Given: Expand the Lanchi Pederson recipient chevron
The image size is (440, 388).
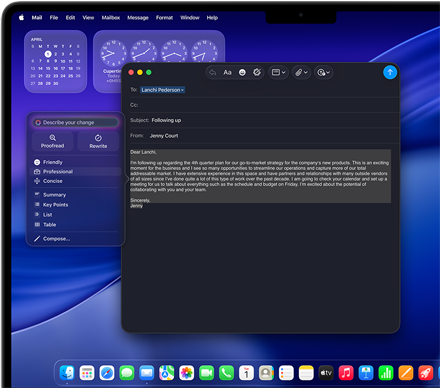Looking at the screenshot, I should pyautogui.click(x=182, y=90).
